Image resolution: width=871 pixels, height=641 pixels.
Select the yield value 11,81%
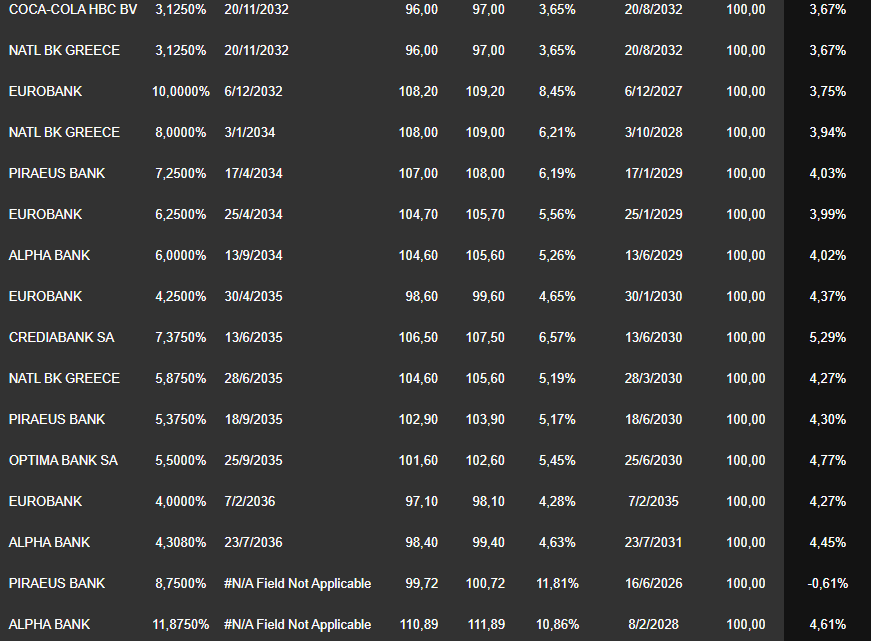[x=557, y=583]
